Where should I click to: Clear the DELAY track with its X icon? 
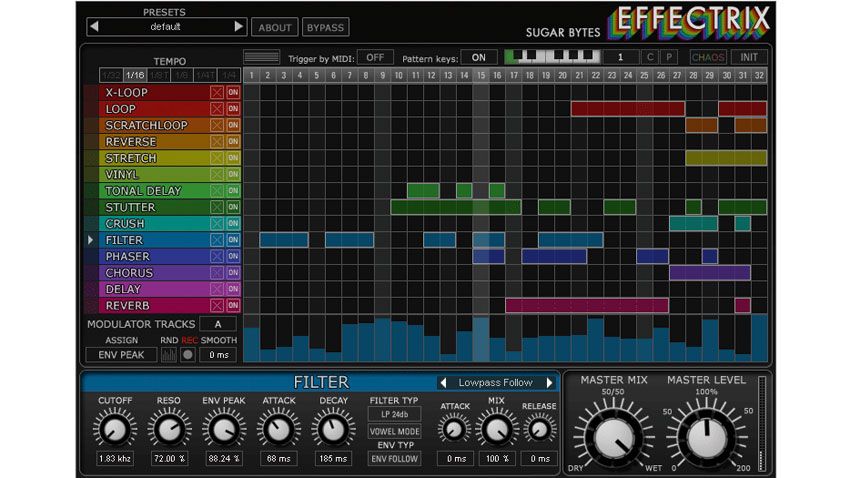pyautogui.click(x=217, y=289)
